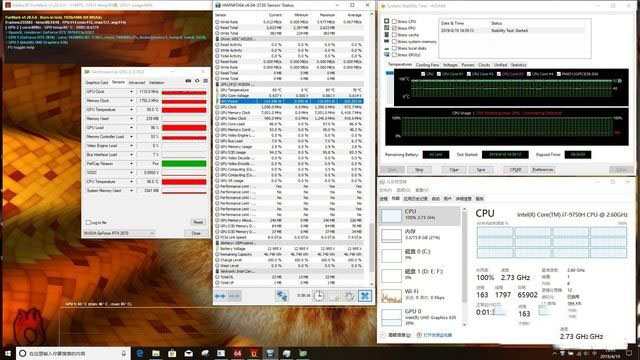Open Cooling Fans tab in AIDA64
Image resolution: width=640 pixels, height=360 pixels.
tap(427, 65)
